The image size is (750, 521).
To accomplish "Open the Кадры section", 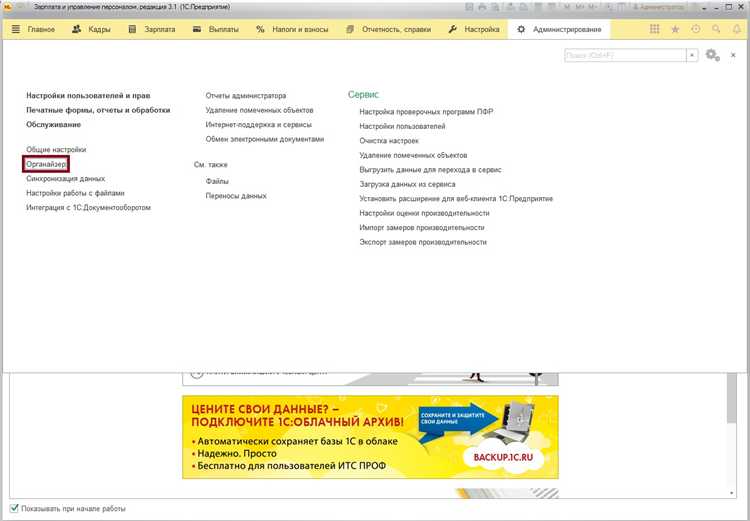I will pyautogui.click(x=91, y=29).
